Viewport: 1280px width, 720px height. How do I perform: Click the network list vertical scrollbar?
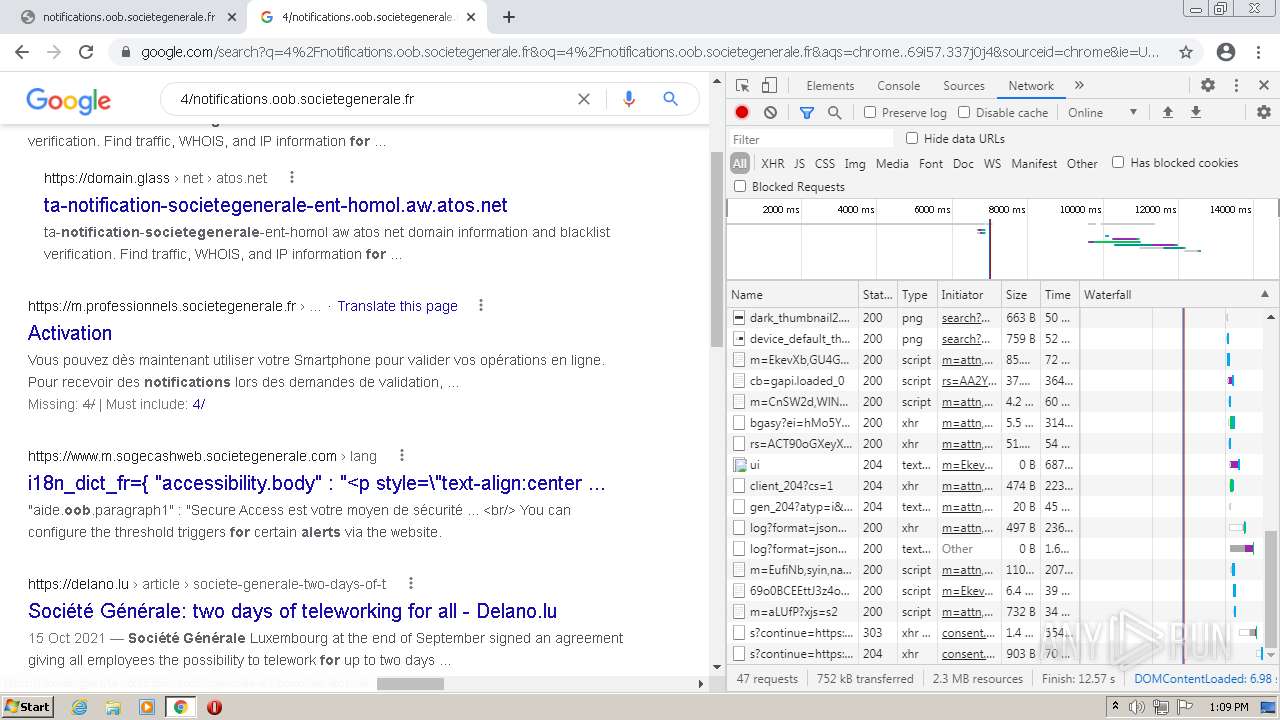[x=1272, y=588]
